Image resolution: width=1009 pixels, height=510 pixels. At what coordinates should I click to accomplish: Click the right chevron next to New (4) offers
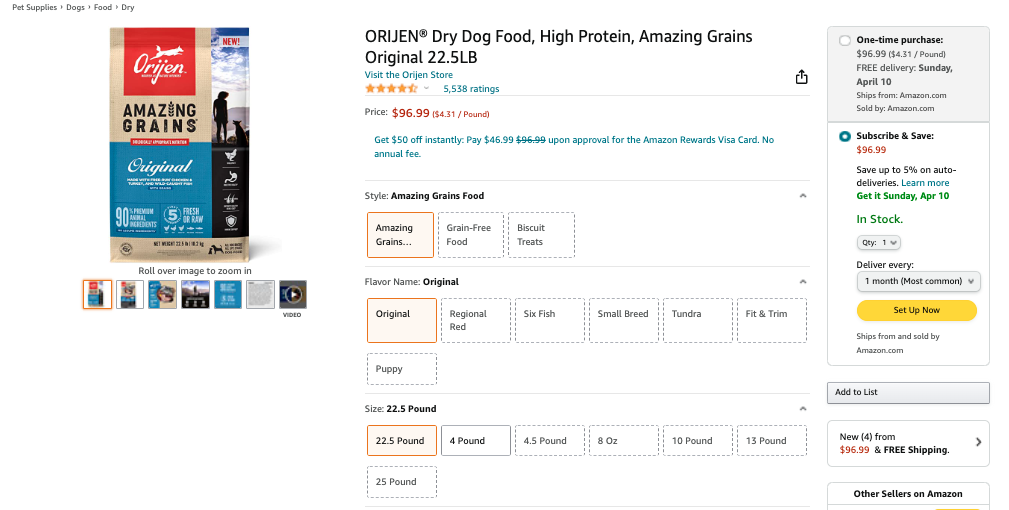coord(978,442)
